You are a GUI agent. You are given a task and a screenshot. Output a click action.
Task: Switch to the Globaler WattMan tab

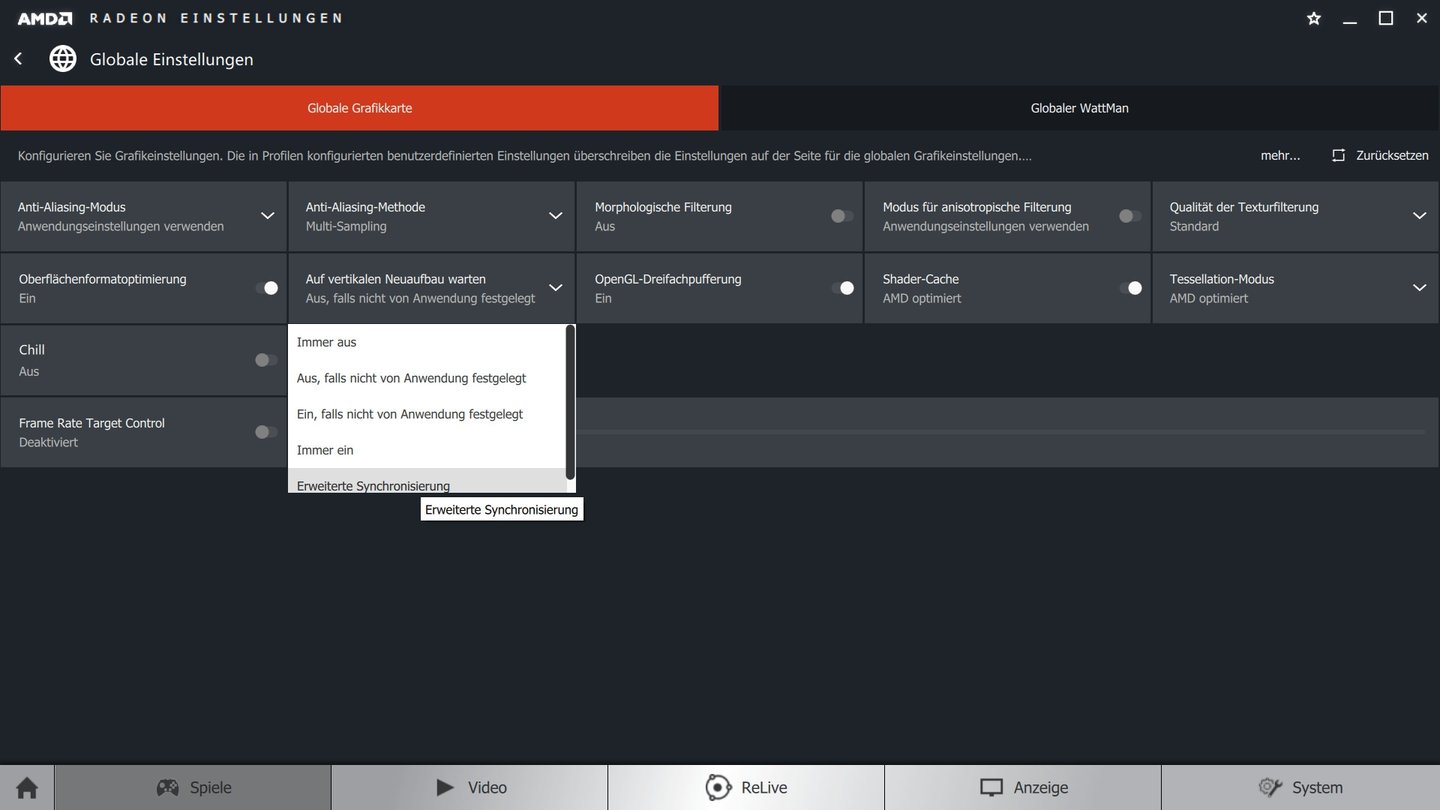pyautogui.click(x=1079, y=107)
